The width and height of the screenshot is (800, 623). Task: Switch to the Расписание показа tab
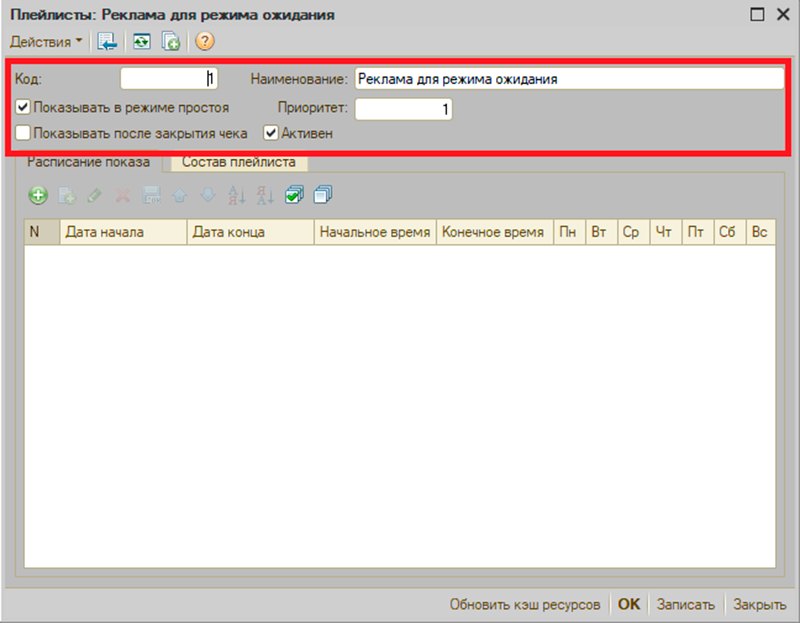pyautogui.click(x=88, y=162)
